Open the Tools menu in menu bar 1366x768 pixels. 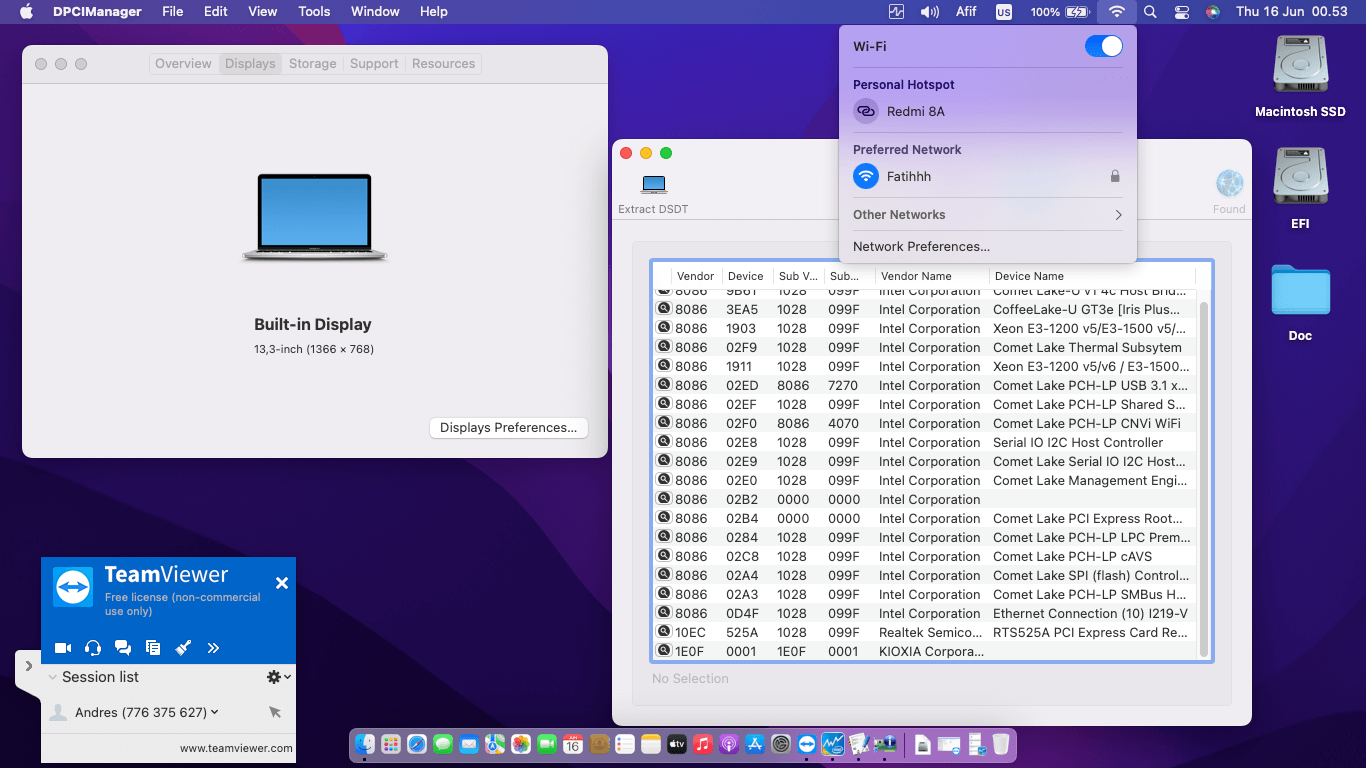point(314,12)
